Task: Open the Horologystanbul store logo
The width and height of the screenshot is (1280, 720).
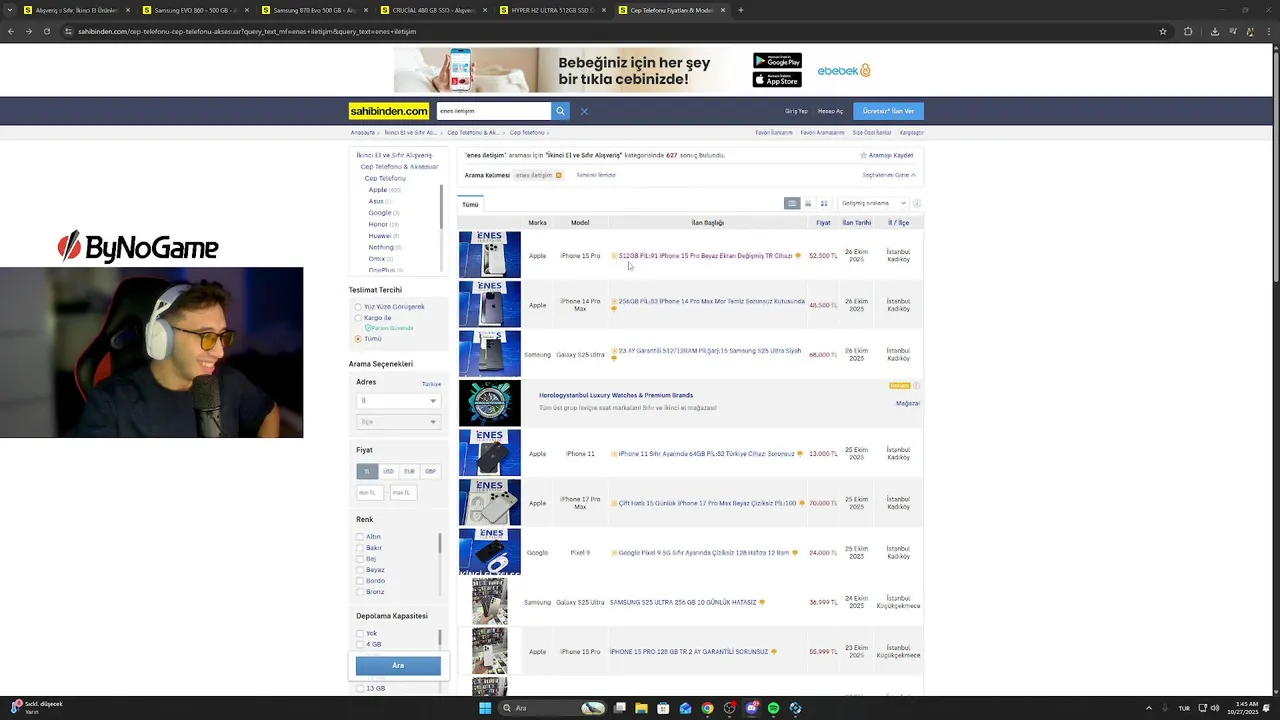Action: 490,403
